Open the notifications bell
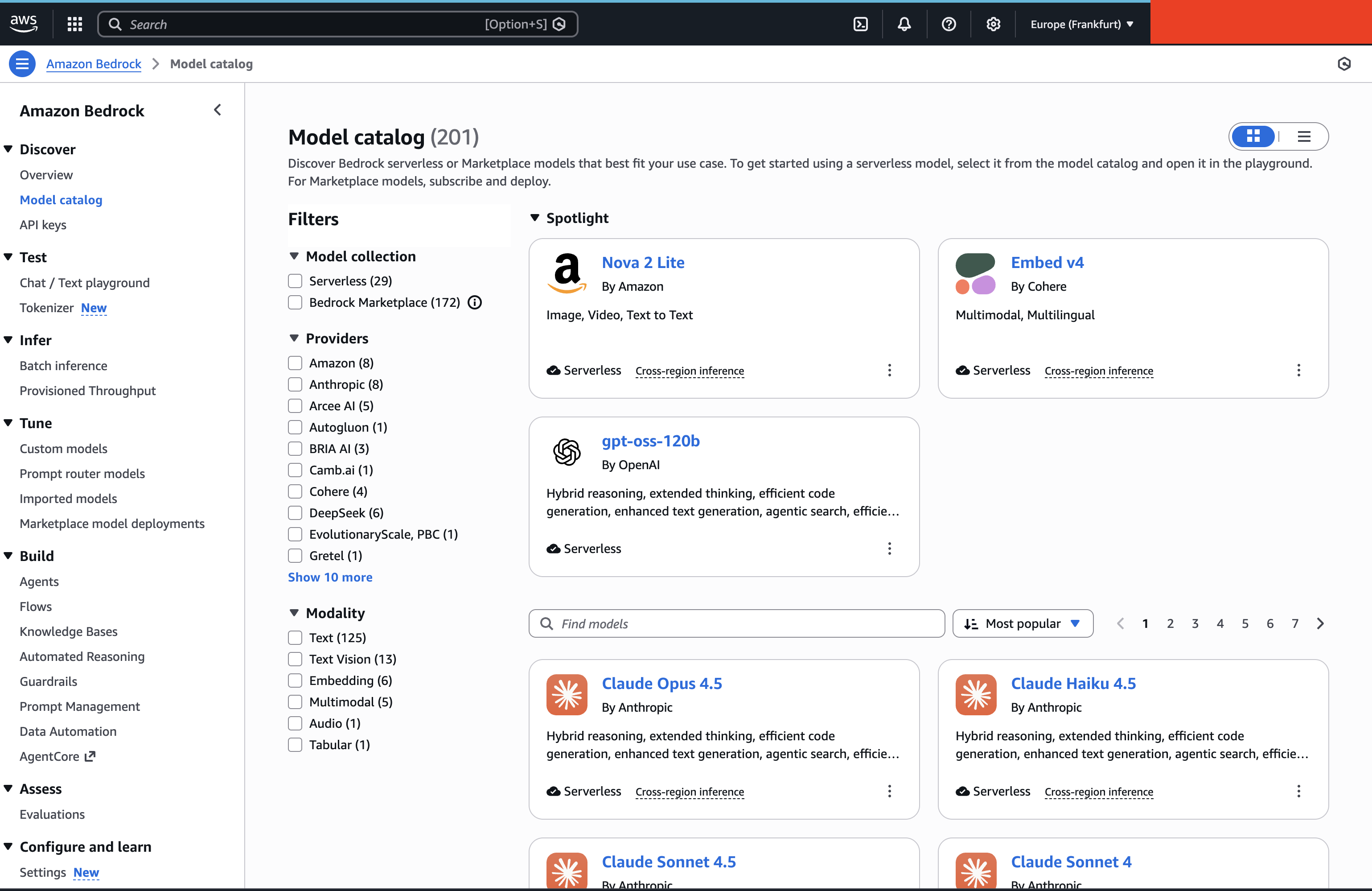The image size is (1372, 891). (904, 24)
